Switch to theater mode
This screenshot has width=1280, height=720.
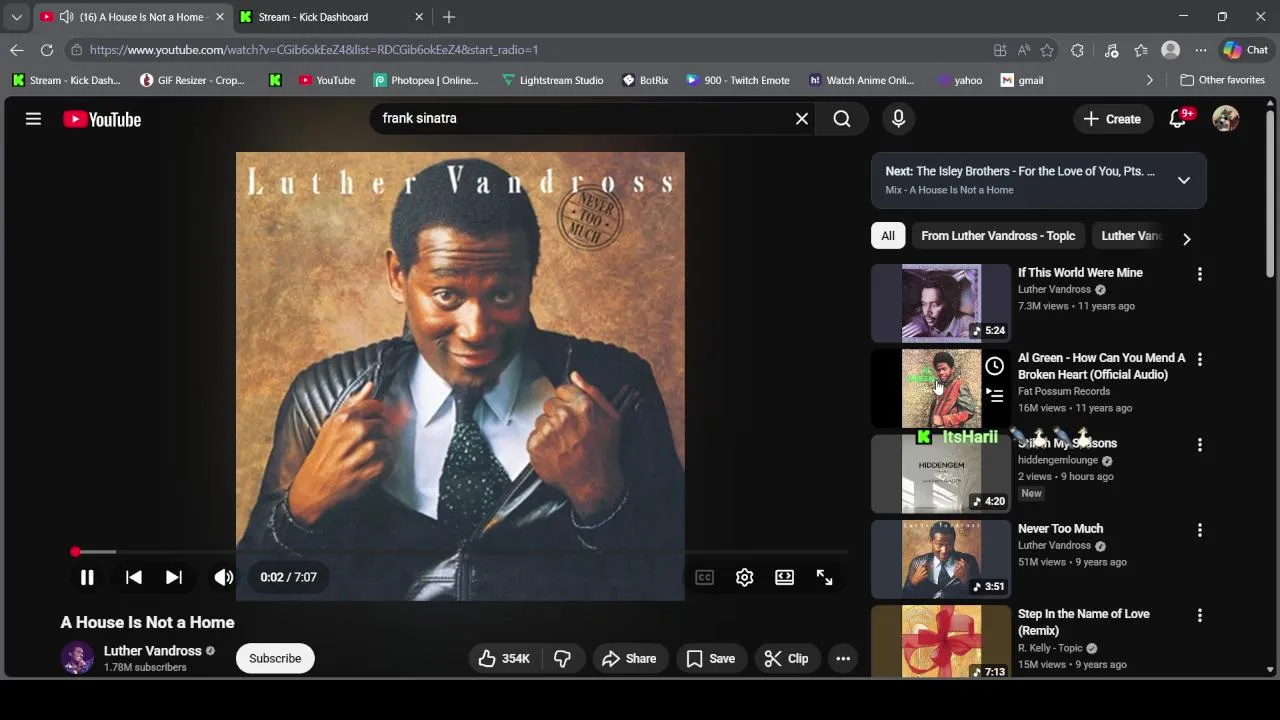pyautogui.click(x=784, y=577)
